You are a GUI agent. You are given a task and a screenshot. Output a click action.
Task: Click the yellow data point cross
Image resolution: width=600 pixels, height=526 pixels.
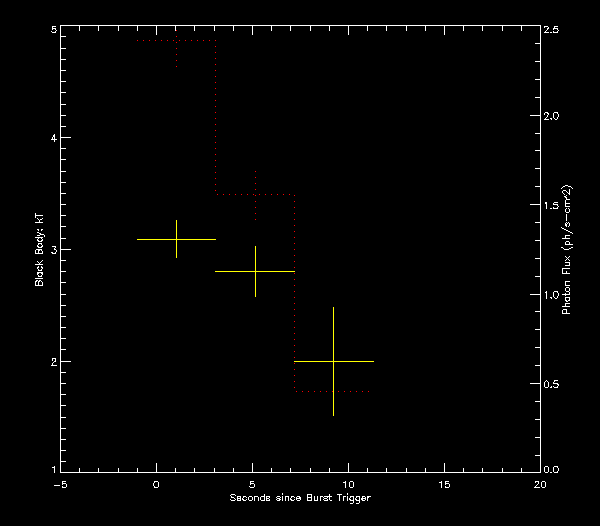click(176, 239)
